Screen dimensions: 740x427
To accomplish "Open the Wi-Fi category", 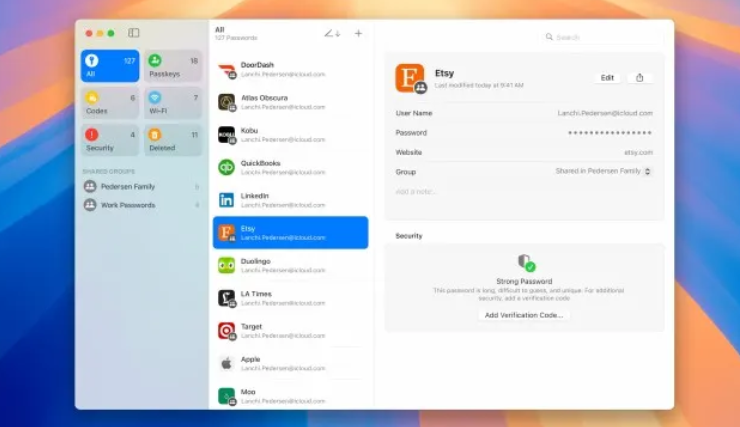I will (173, 102).
